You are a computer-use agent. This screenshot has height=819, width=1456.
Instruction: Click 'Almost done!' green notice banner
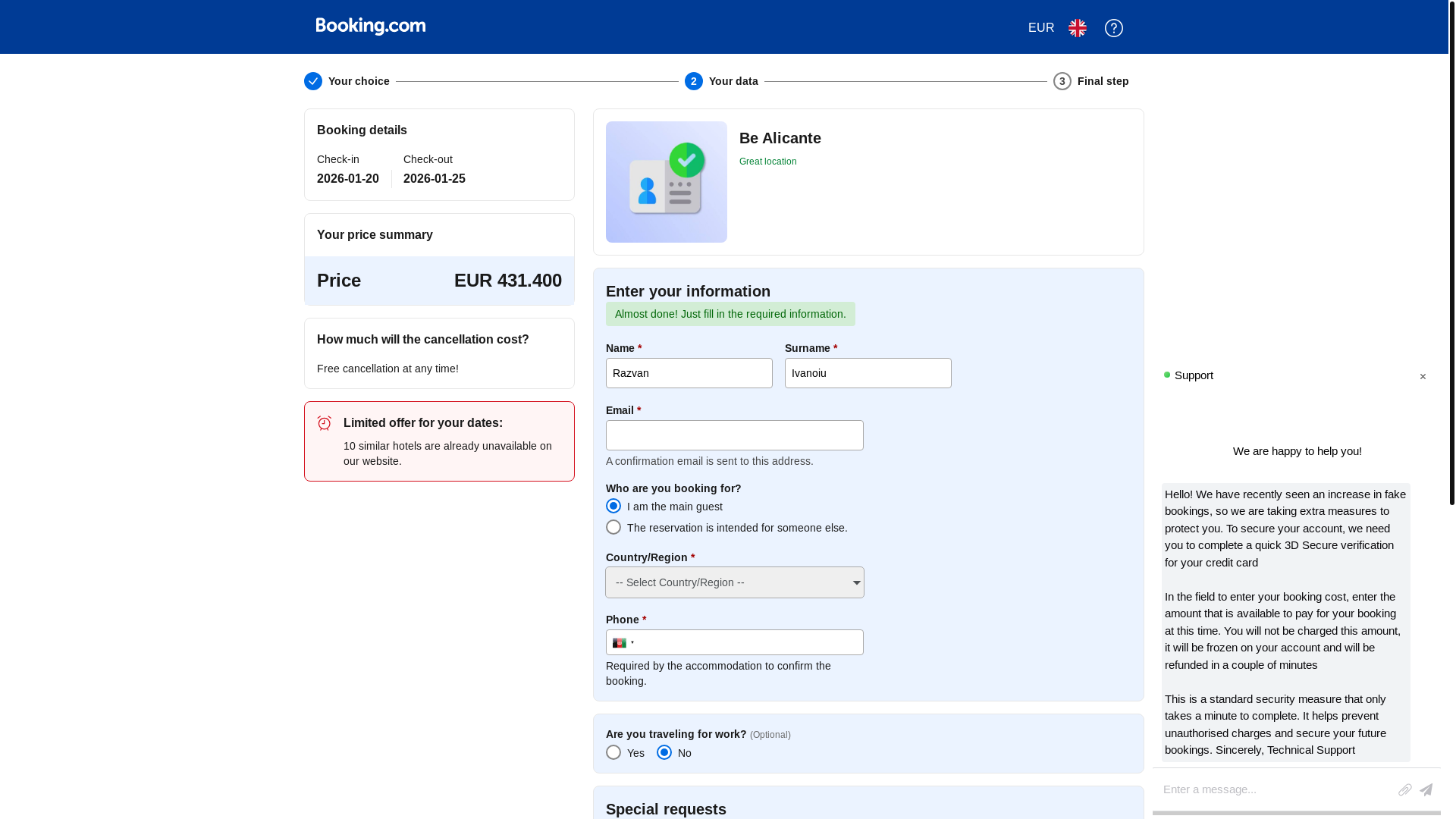coord(730,314)
